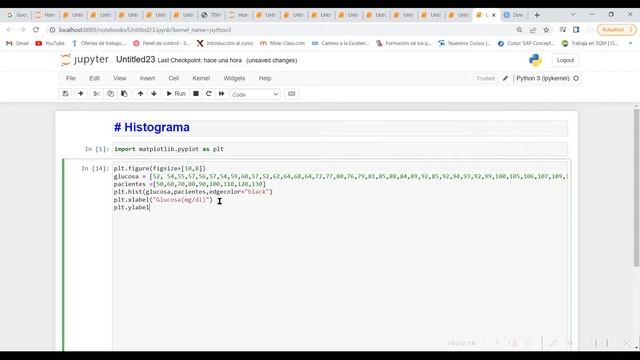The image size is (640, 360).
Task: Switch to the Dow browser tab
Action: click(513, 15)
